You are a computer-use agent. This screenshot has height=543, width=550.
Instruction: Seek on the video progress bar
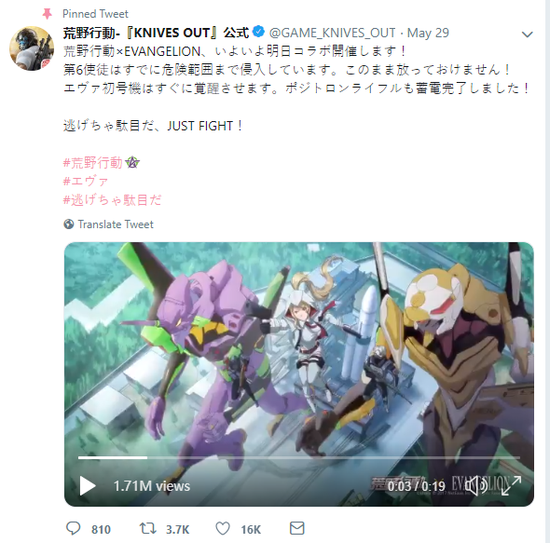(299, 458)
